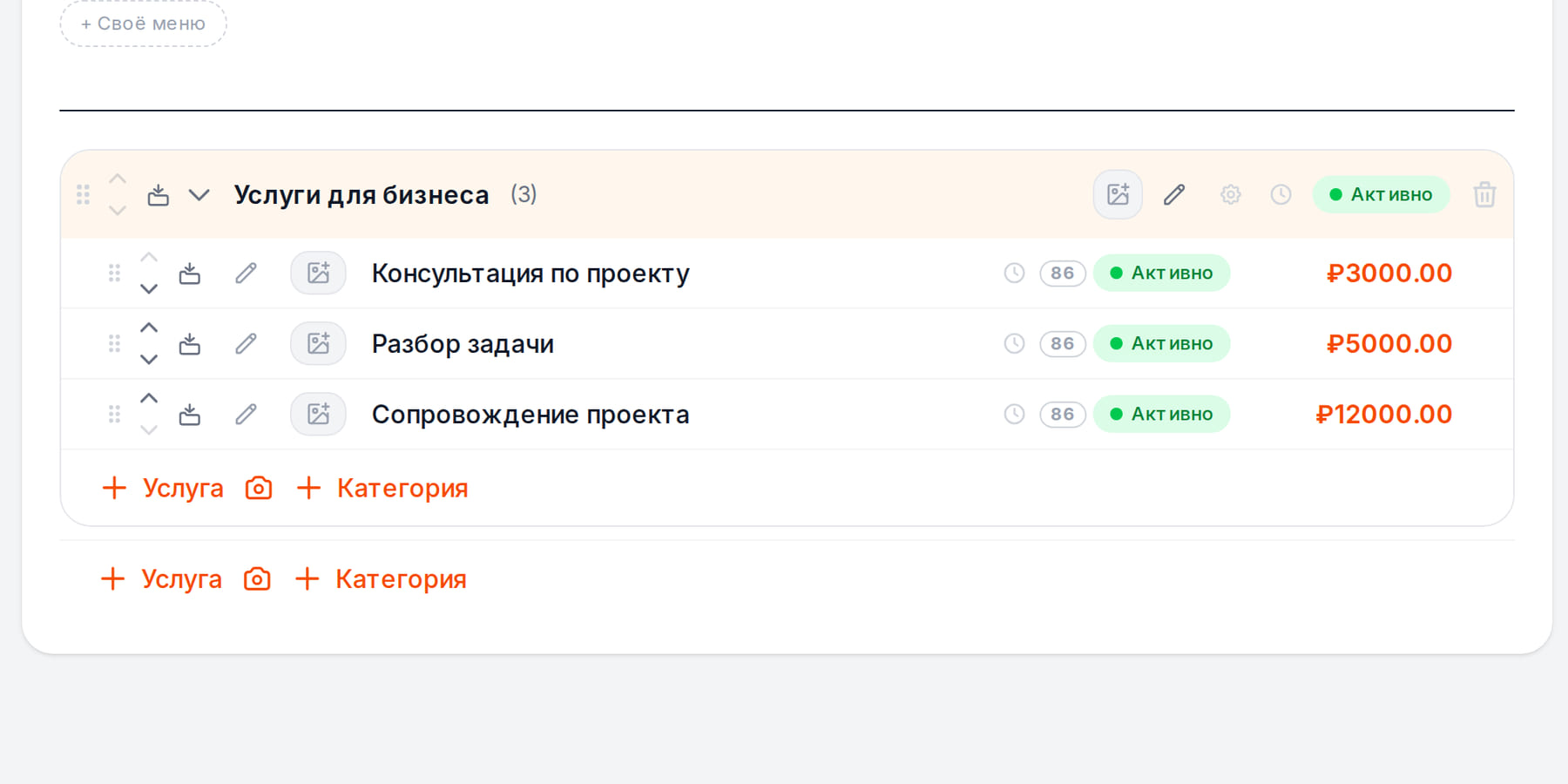
Task: Delete the 'Услуги для бизнеса' category
Action: coord(1485,194)
